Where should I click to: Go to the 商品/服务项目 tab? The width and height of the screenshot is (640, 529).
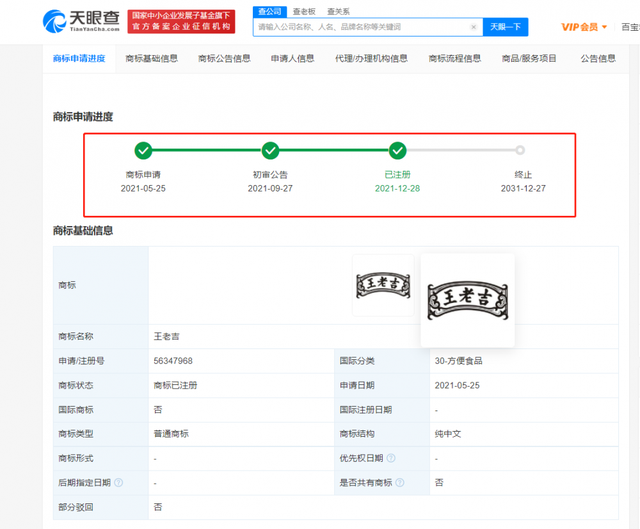tap(529, 58)
